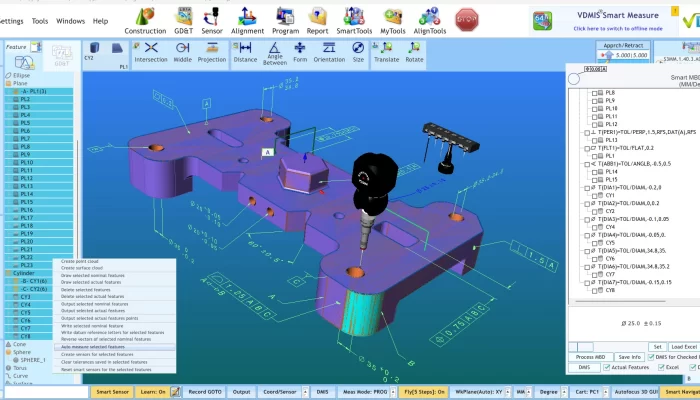Open the AlignTools icon
The width and height of the screenshot is (700, 400).
pyautogui.click(x=430, y=21)
